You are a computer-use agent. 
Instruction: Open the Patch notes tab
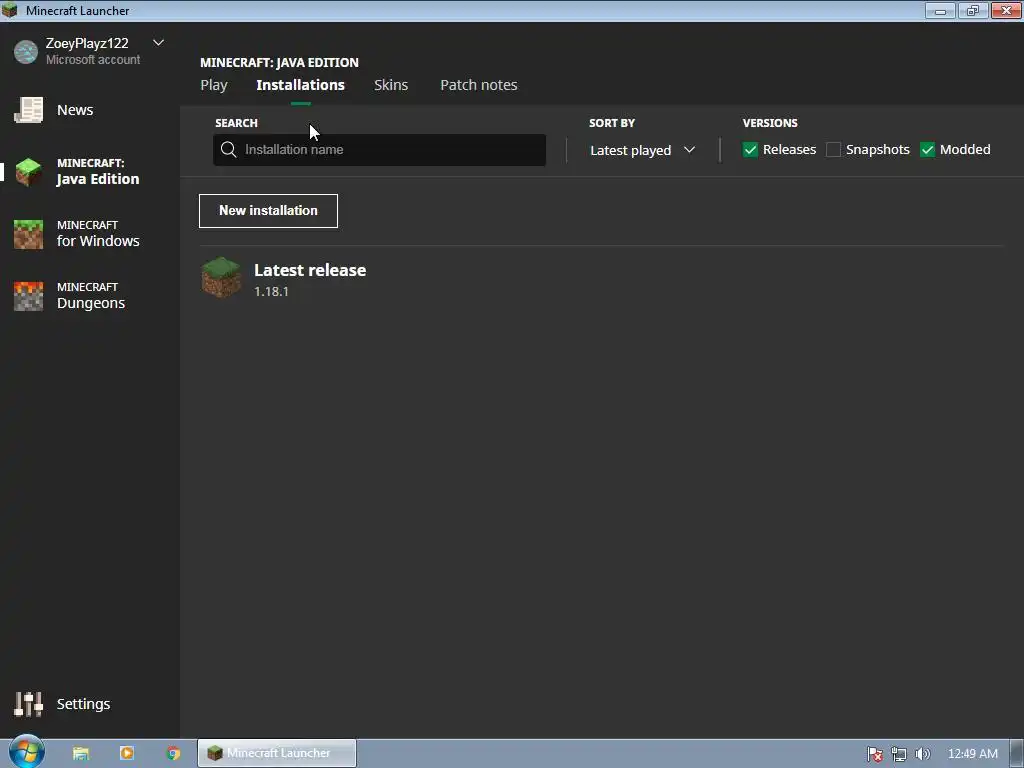click(x=479, y=85)
